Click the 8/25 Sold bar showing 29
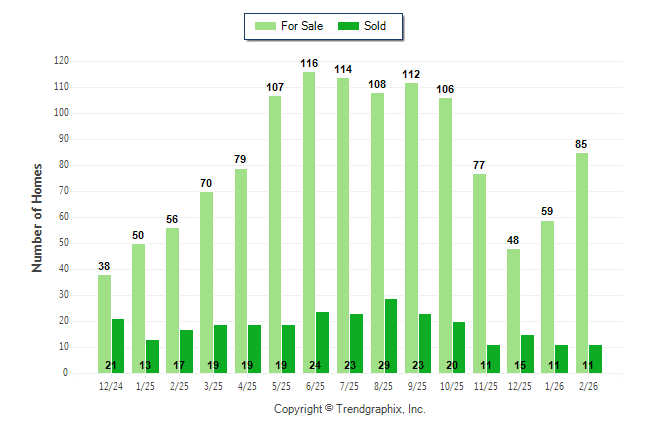Image resolution: width=646 pixels, height=434 pixels. (391, 336)
